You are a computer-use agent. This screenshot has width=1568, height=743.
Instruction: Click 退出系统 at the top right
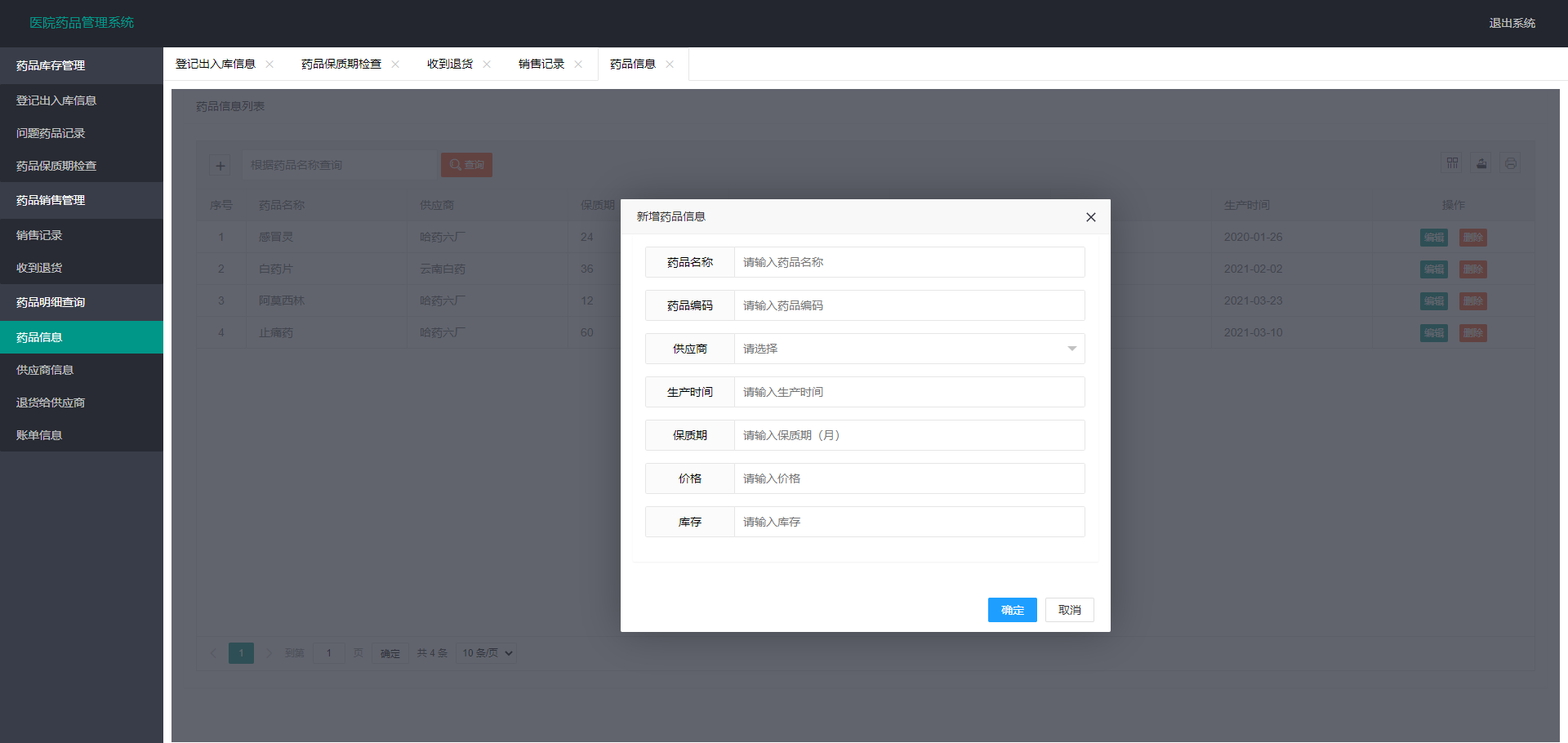click(1512, 24)
